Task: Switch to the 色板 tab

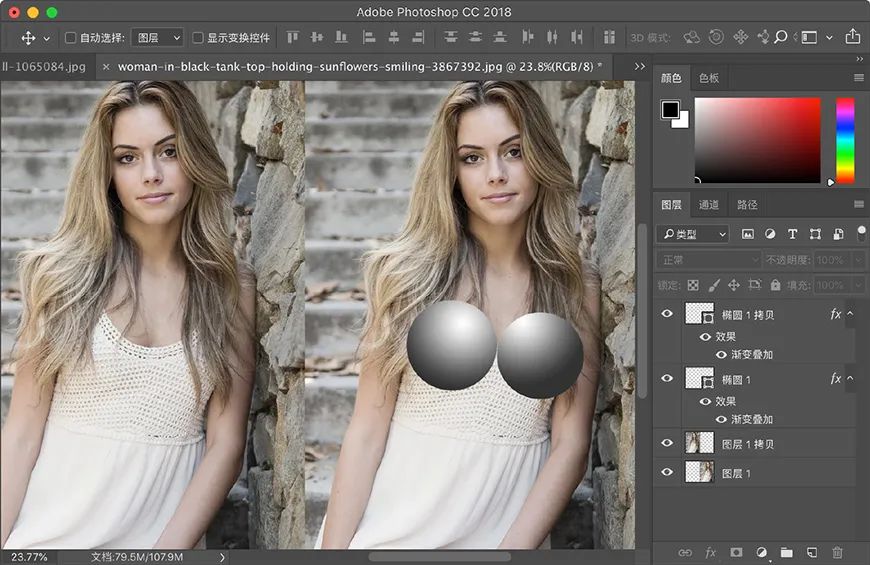Action: 709,78
